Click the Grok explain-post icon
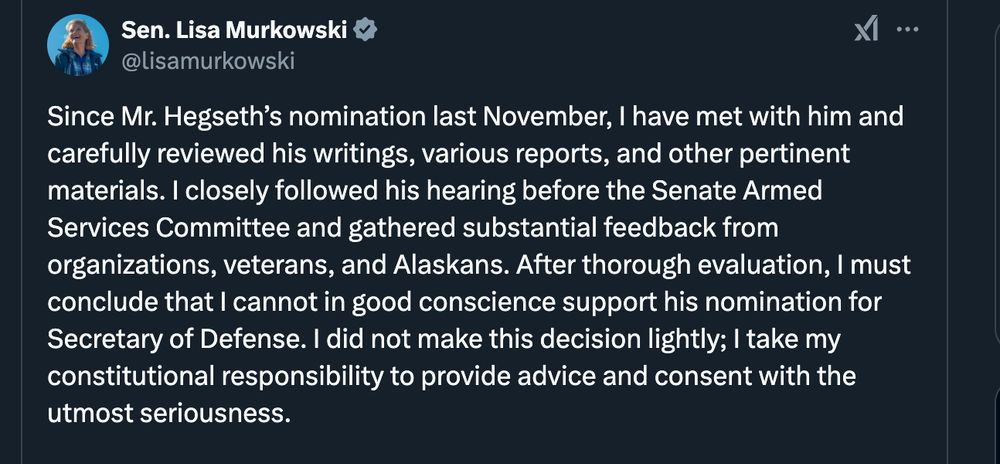Viewport: 1000px width, 464px height. click(866, 32)
